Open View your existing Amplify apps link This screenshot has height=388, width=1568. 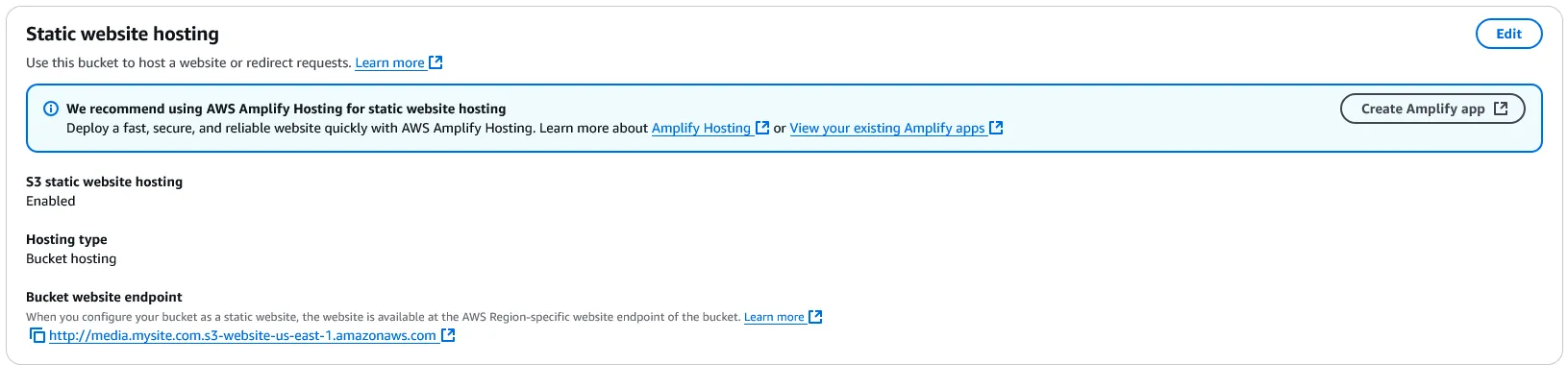pyautogui.click(x=887, y=128)
